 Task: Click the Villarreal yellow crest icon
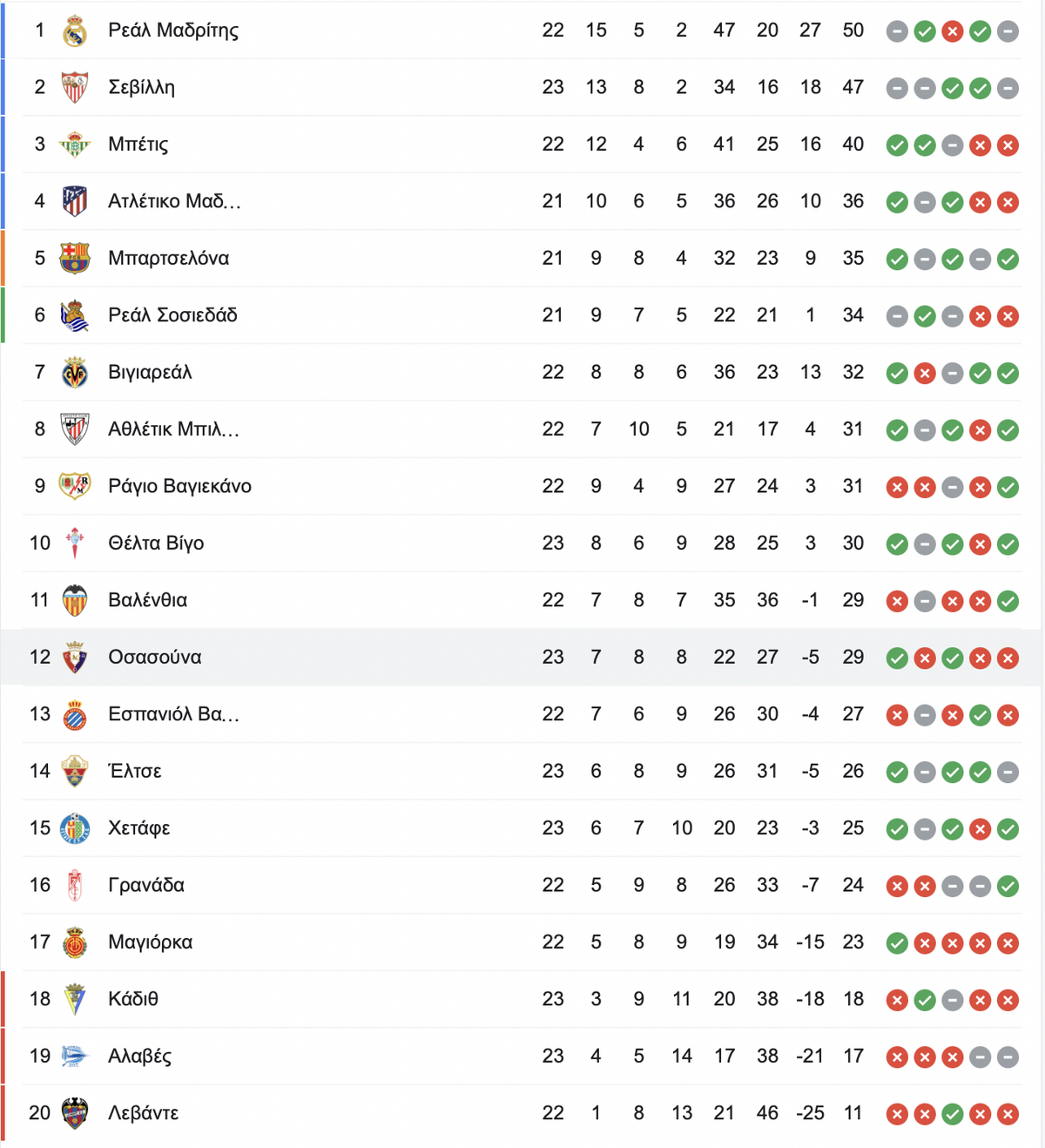[x=75, y=372]
